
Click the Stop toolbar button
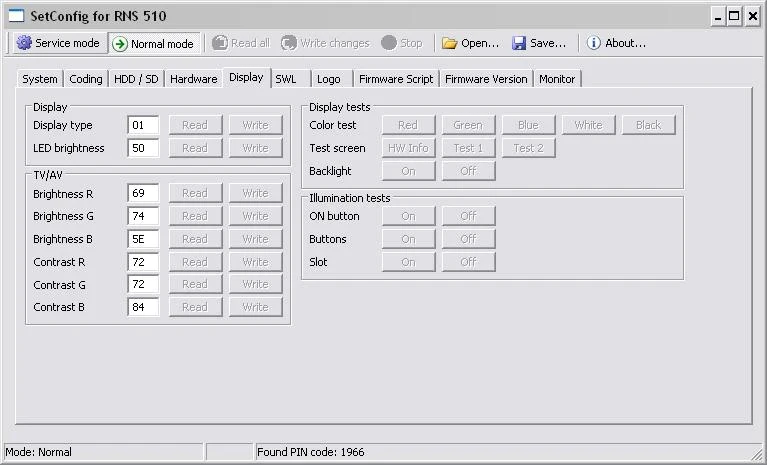[402, 43]
